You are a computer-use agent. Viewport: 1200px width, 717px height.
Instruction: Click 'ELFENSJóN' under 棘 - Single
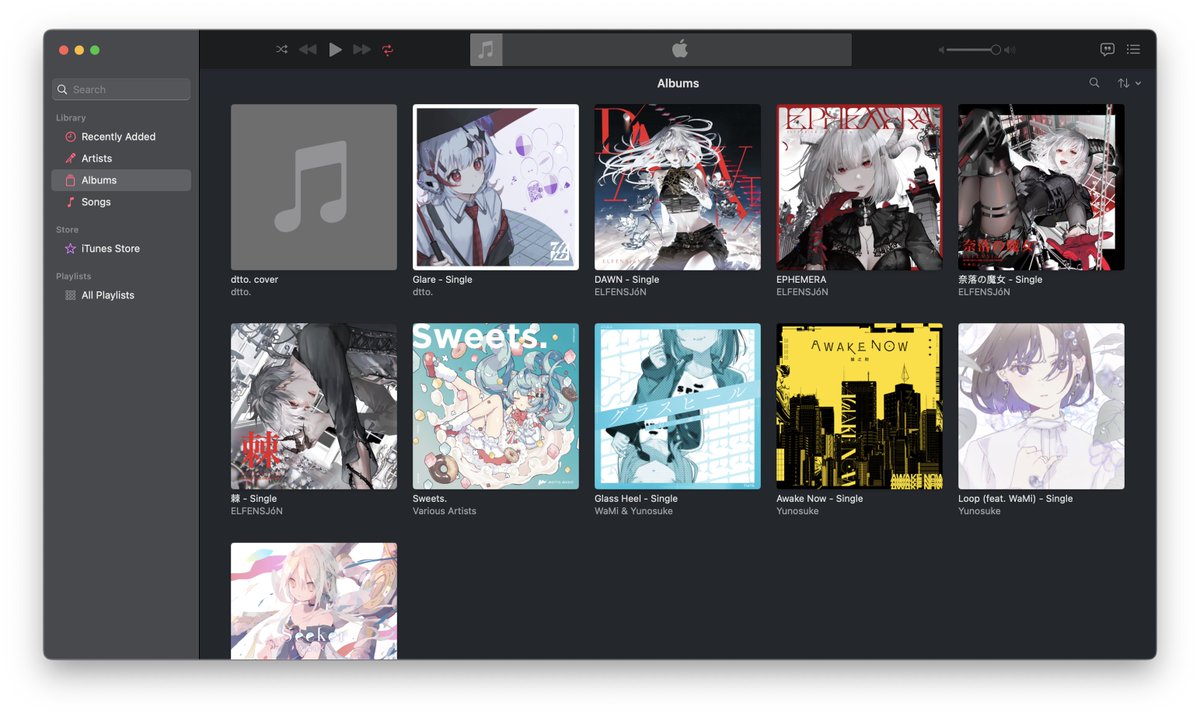257,511
